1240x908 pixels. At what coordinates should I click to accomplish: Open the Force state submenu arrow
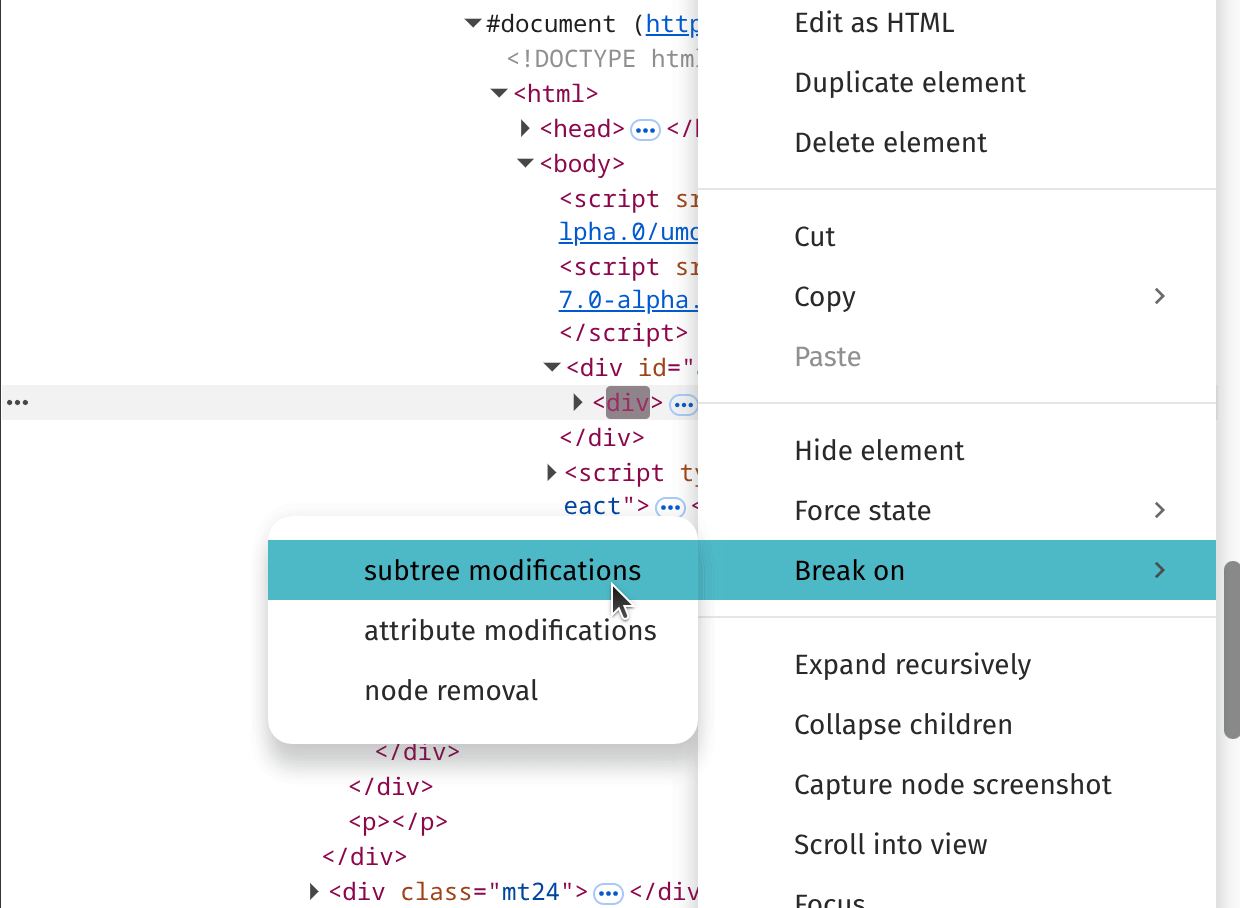[1159, 510]
